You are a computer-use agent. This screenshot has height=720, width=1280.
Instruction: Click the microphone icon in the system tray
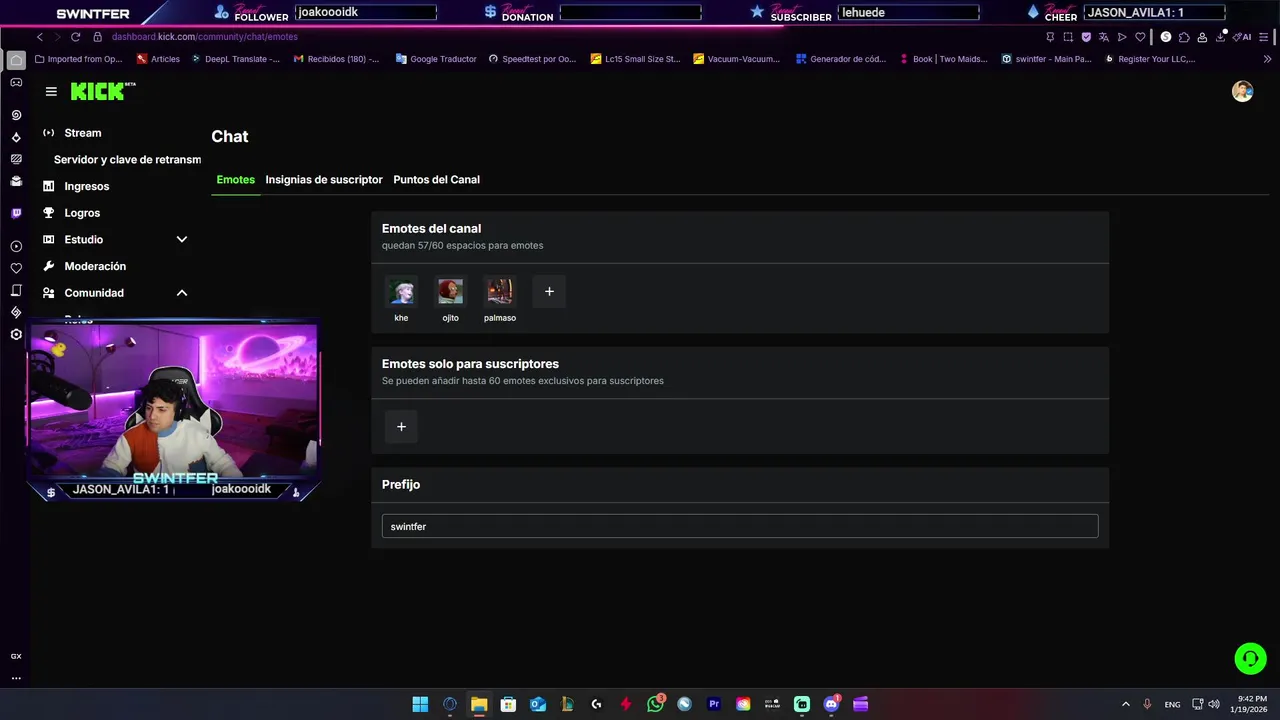tap(1147, 704)
